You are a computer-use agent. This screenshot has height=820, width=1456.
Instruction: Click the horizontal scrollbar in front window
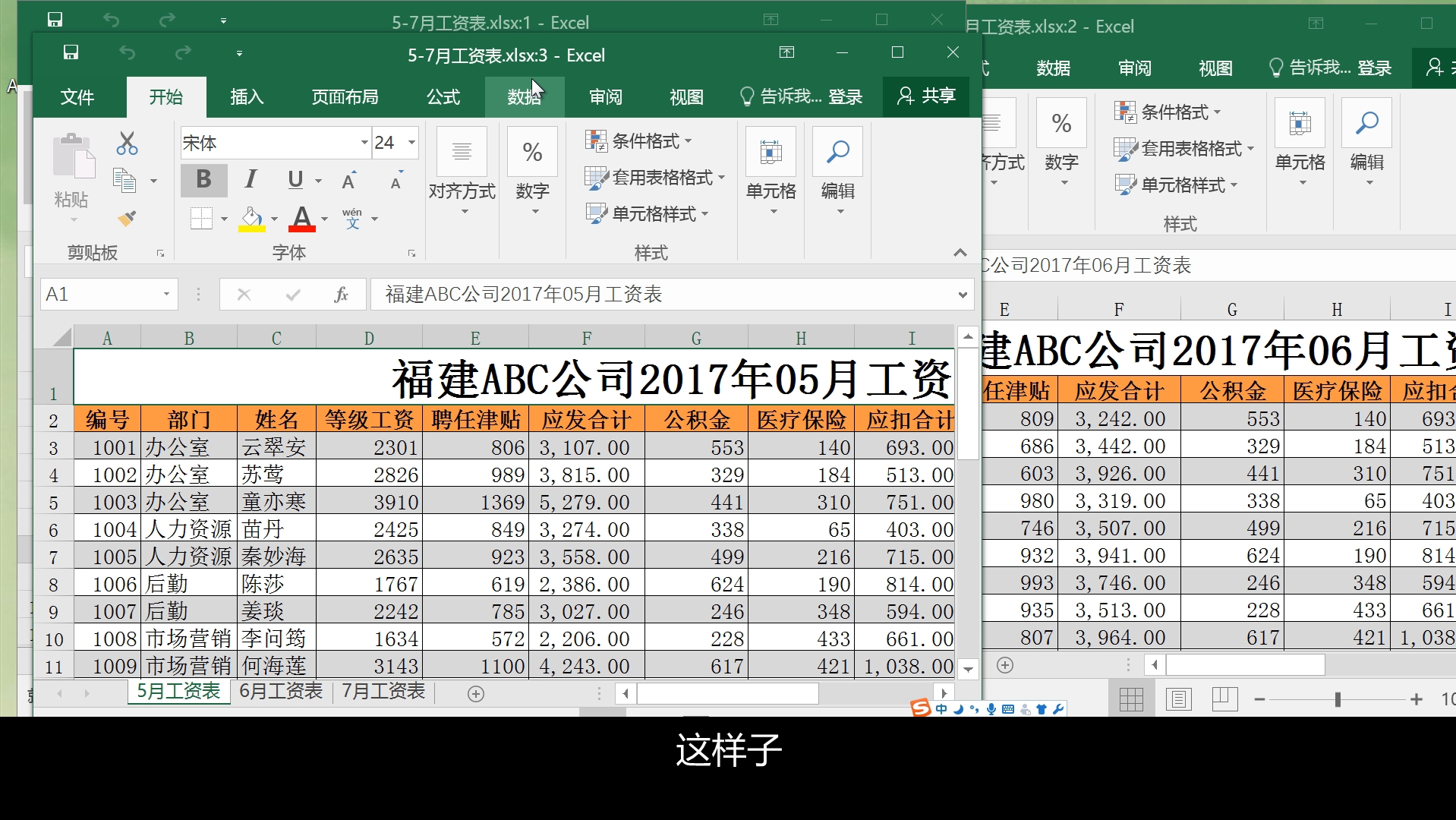click(727, 693)
